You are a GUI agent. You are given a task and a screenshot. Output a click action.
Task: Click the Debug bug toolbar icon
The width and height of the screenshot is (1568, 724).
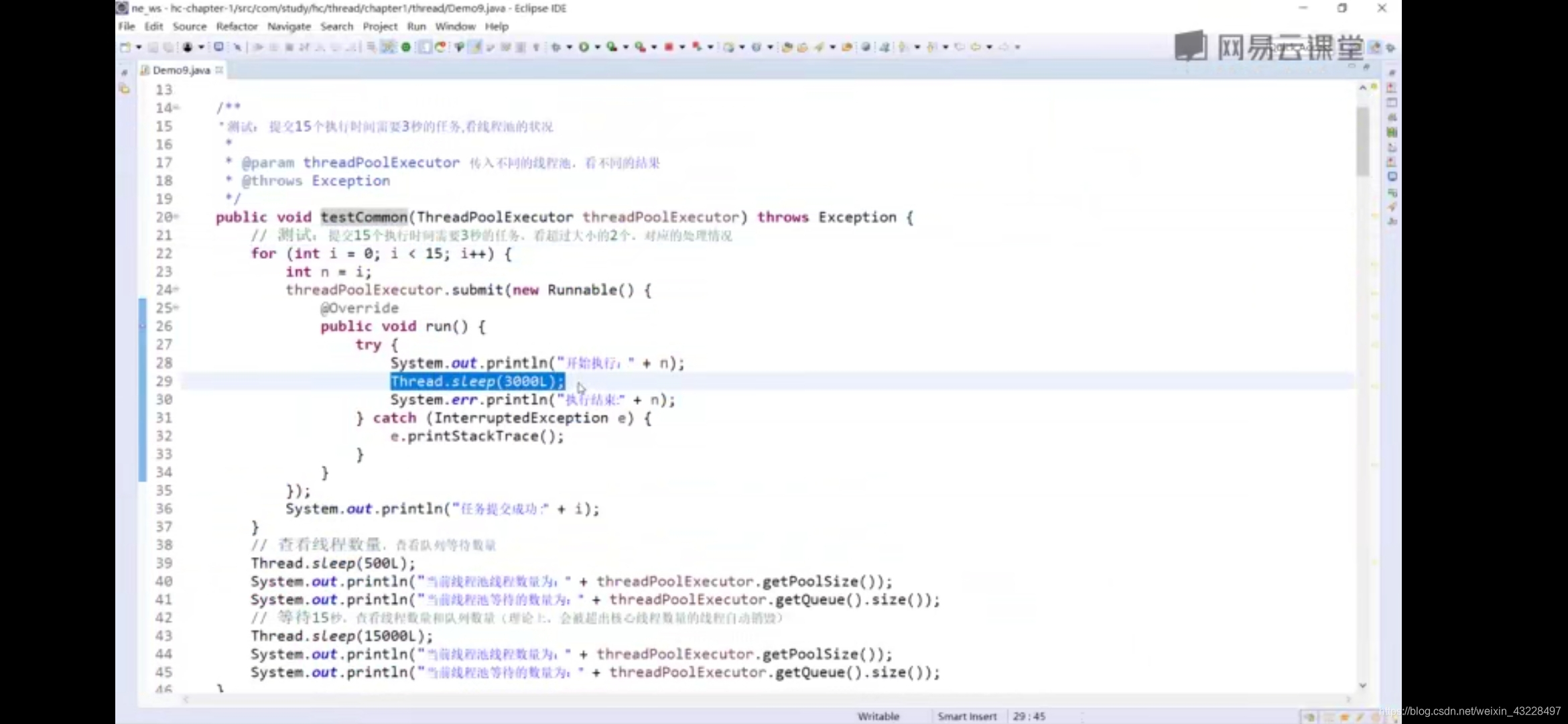[556, 47]
